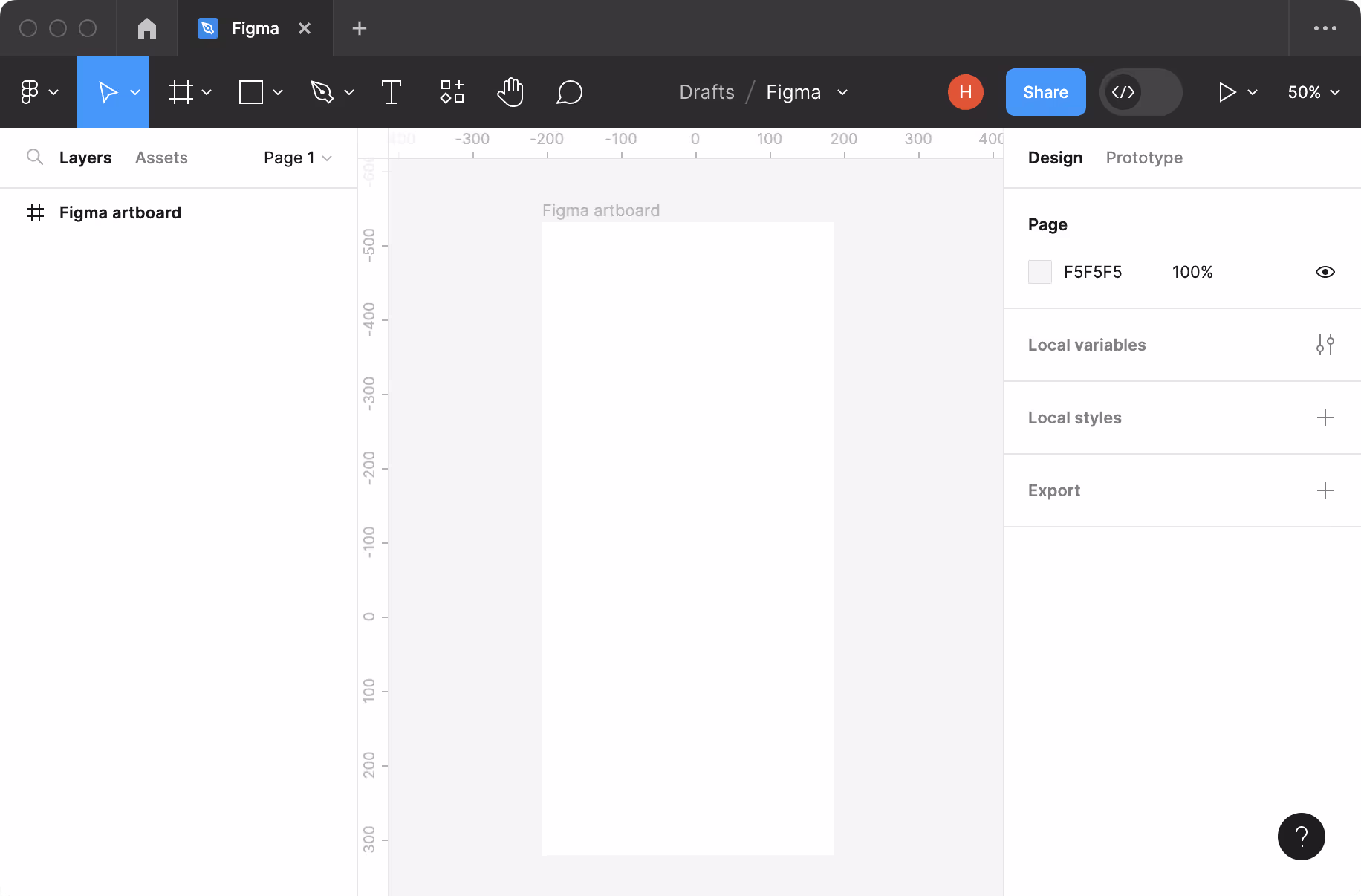1361x896 pixels.
Task: Open the Page 1 pages dropdown
Action: click(x=297, y=158)
